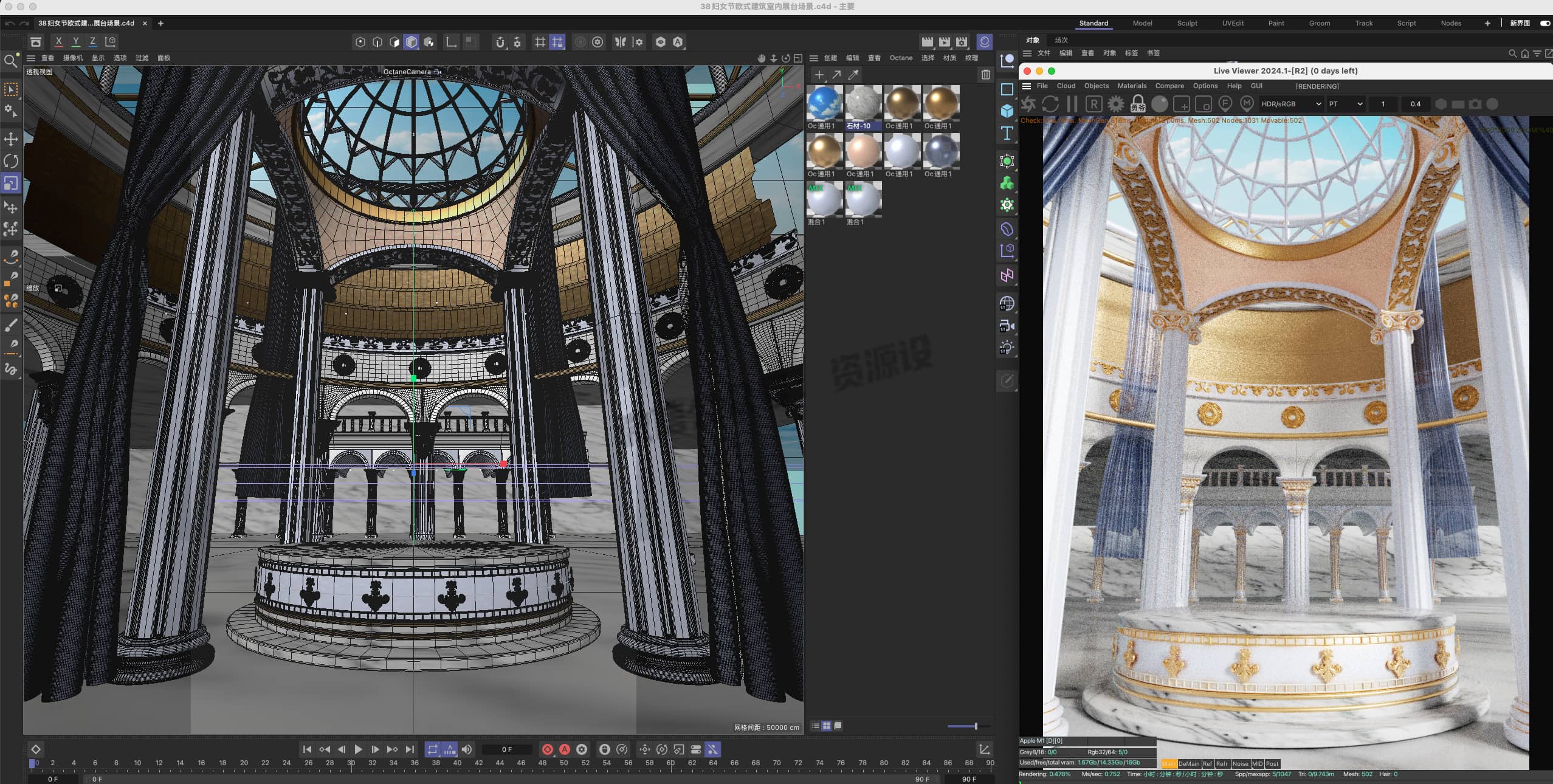The image size is (1553, 784).
Task: Click frame 44 on timeline ruler
Action: pos(500,763)
